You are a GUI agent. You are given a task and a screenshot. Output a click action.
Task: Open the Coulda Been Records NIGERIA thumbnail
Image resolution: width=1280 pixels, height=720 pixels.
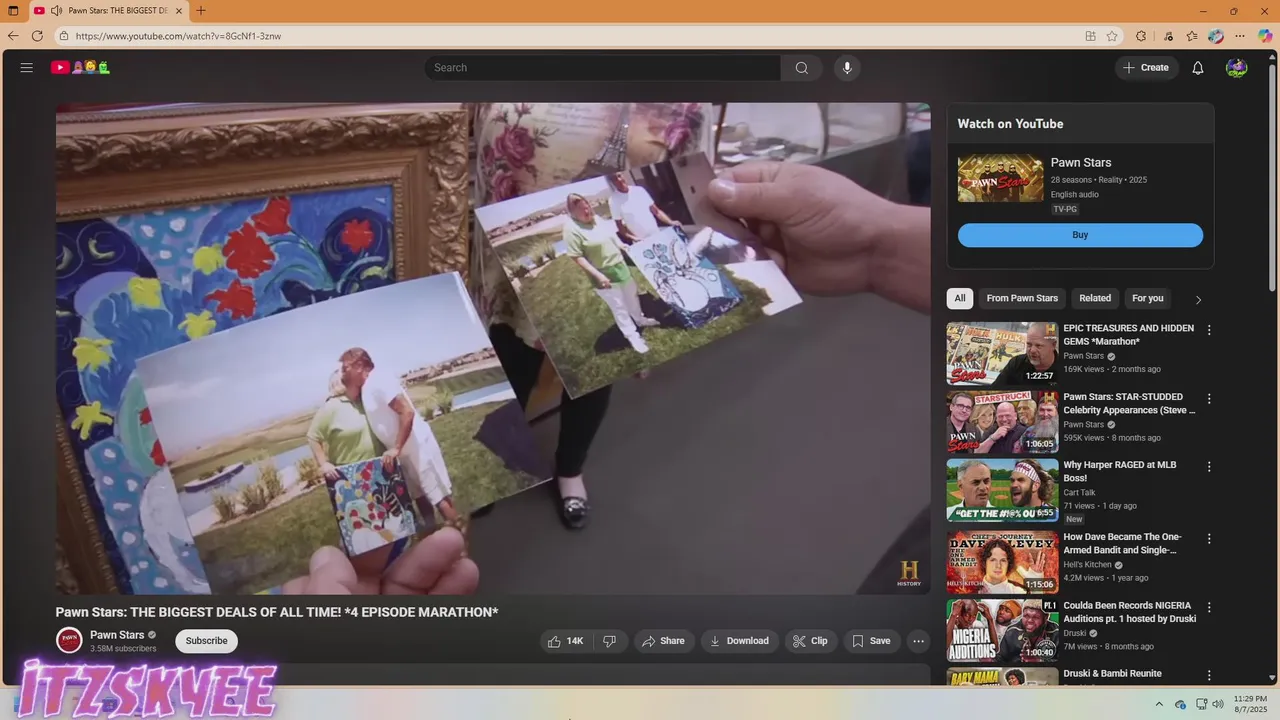coord(1002,630)
